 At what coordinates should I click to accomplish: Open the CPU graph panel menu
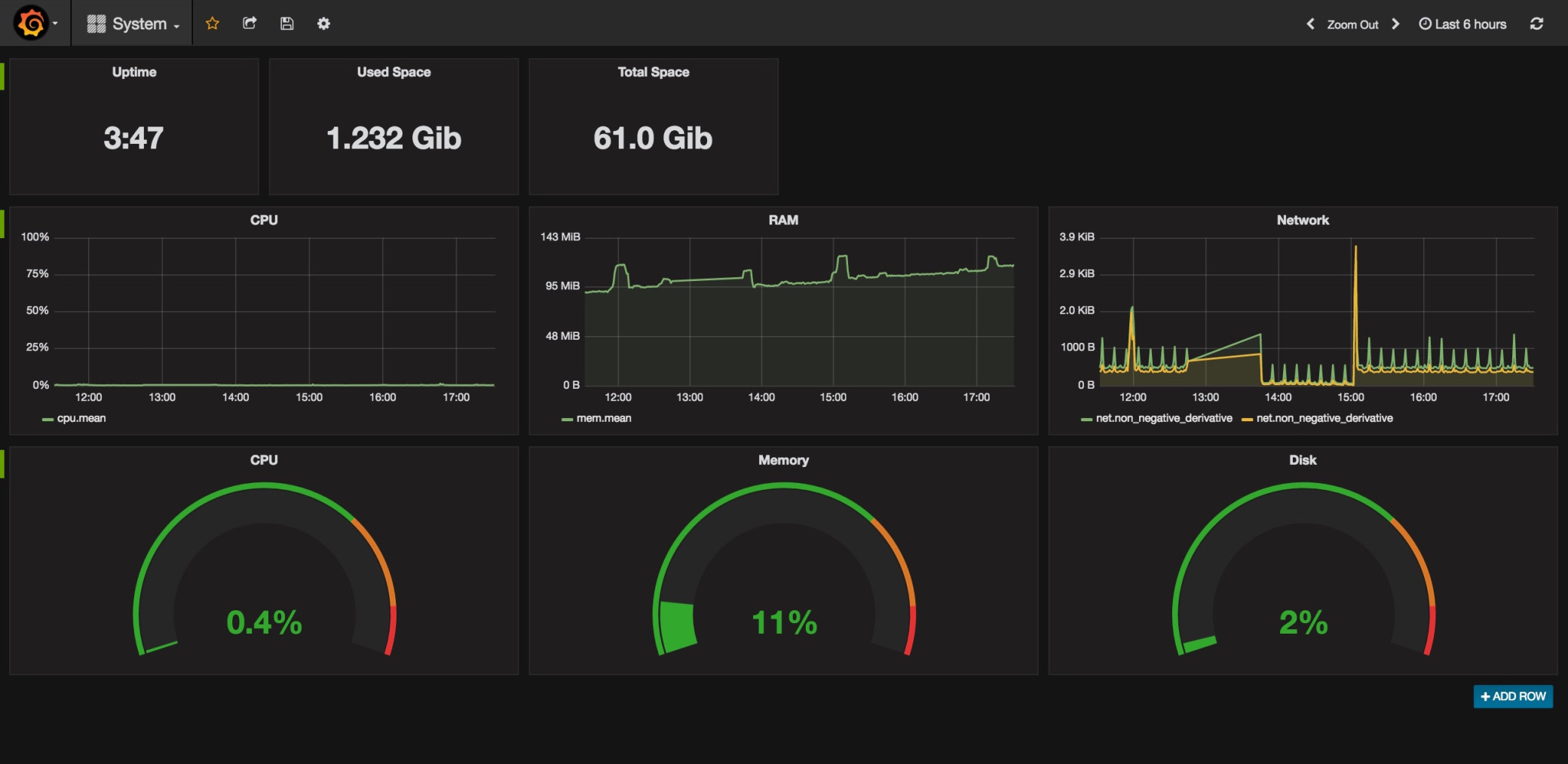pos(263,220)
